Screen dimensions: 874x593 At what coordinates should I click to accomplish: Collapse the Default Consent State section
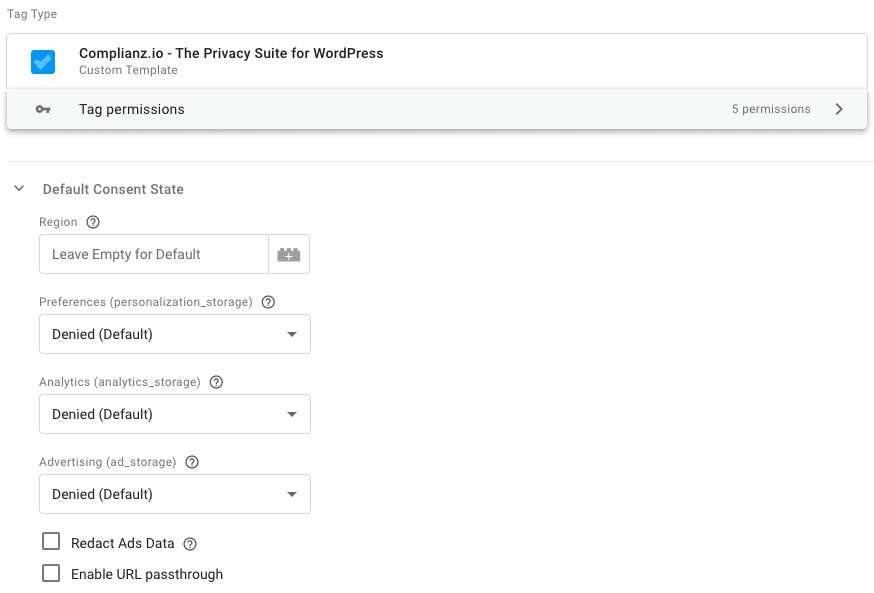pyautogui.click(x=19, y=188)
